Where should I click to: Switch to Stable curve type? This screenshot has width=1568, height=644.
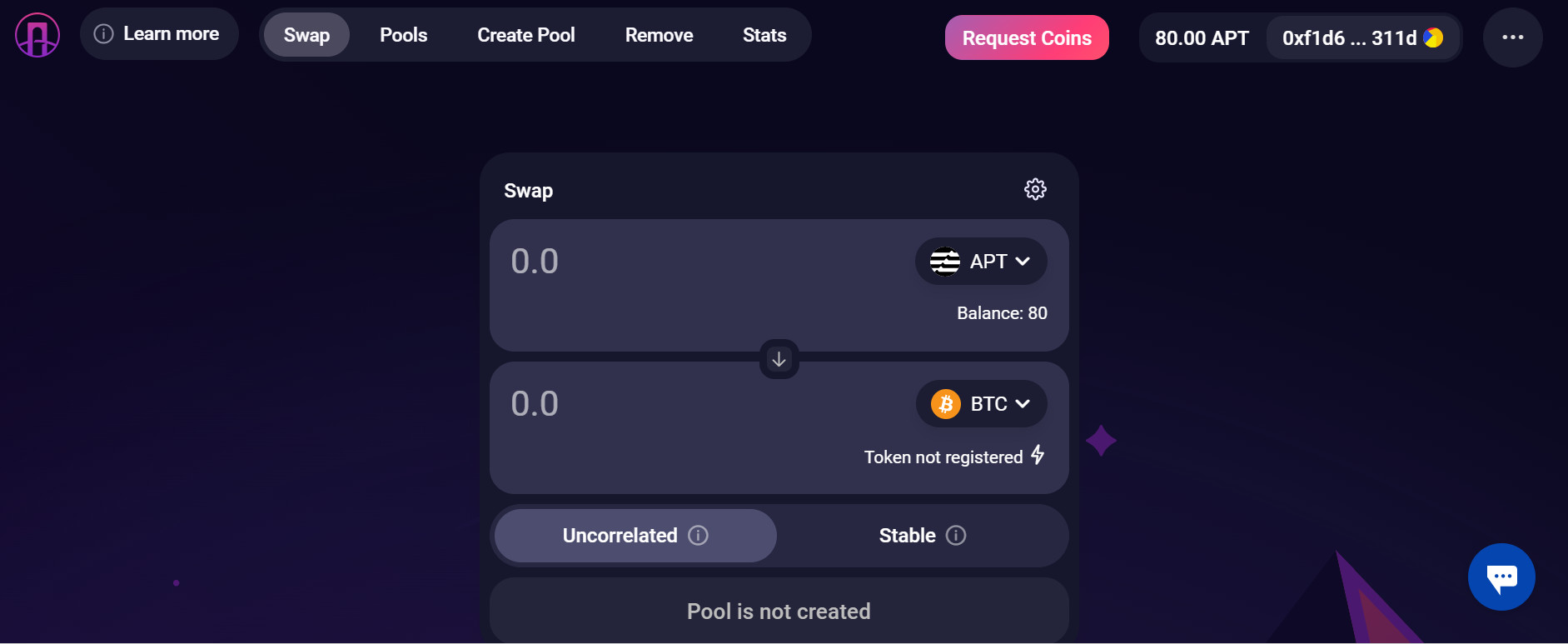906,535
